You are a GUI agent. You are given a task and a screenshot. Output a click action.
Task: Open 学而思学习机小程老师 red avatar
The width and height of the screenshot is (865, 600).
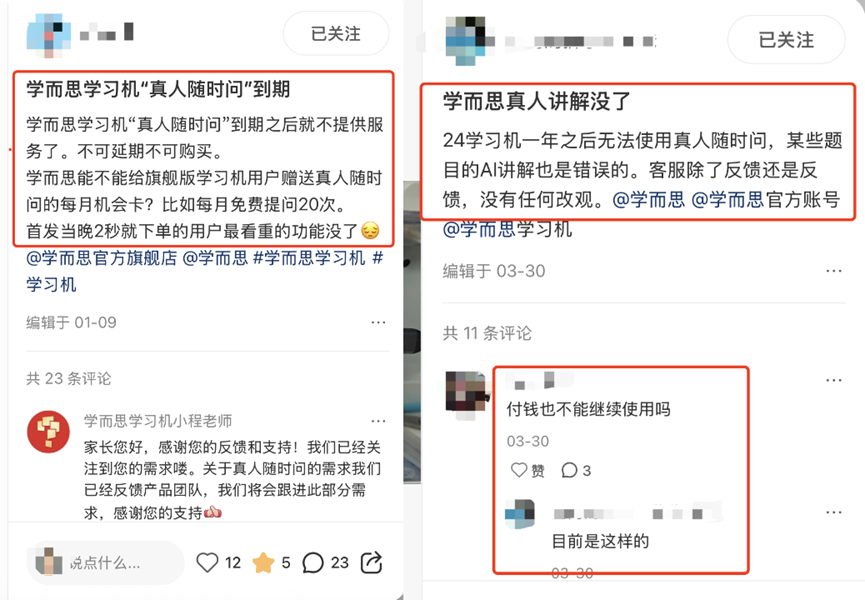pos(49,432)
